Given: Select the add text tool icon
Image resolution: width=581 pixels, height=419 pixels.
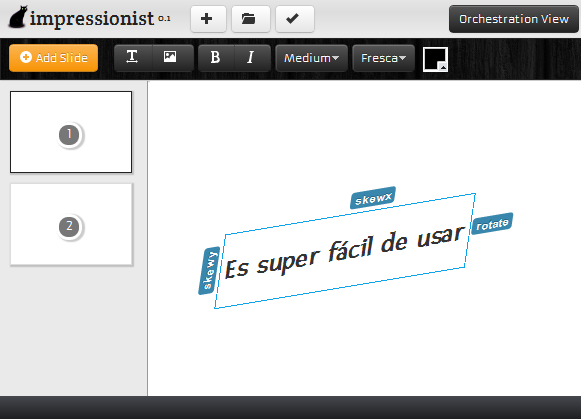Looking at the screenshot, I should pyautogui.click(x=133, y=58).
